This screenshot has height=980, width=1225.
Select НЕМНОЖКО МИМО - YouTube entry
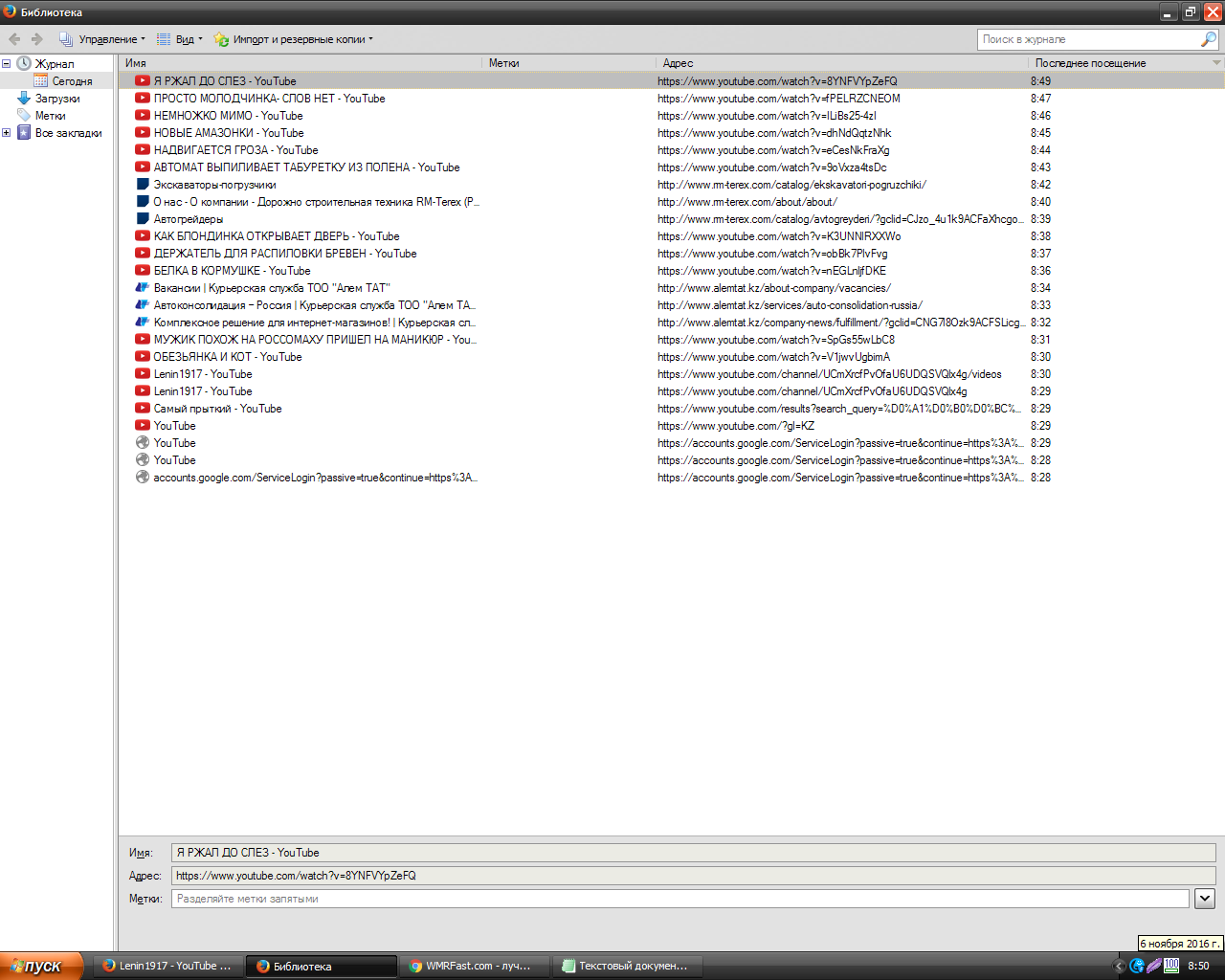click(x=672, y=116)
